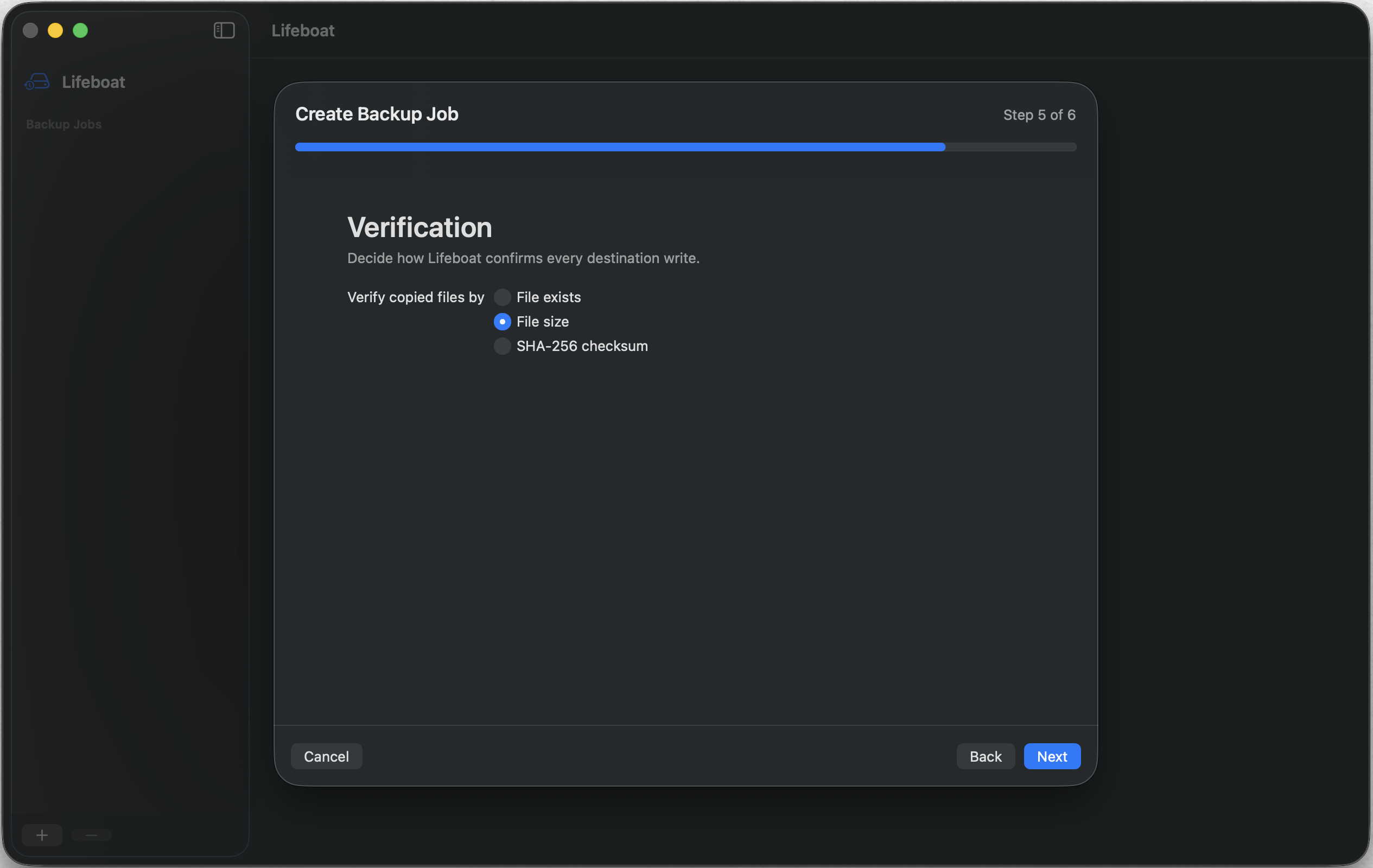Click the Verification heading

(x=419, y=227)
